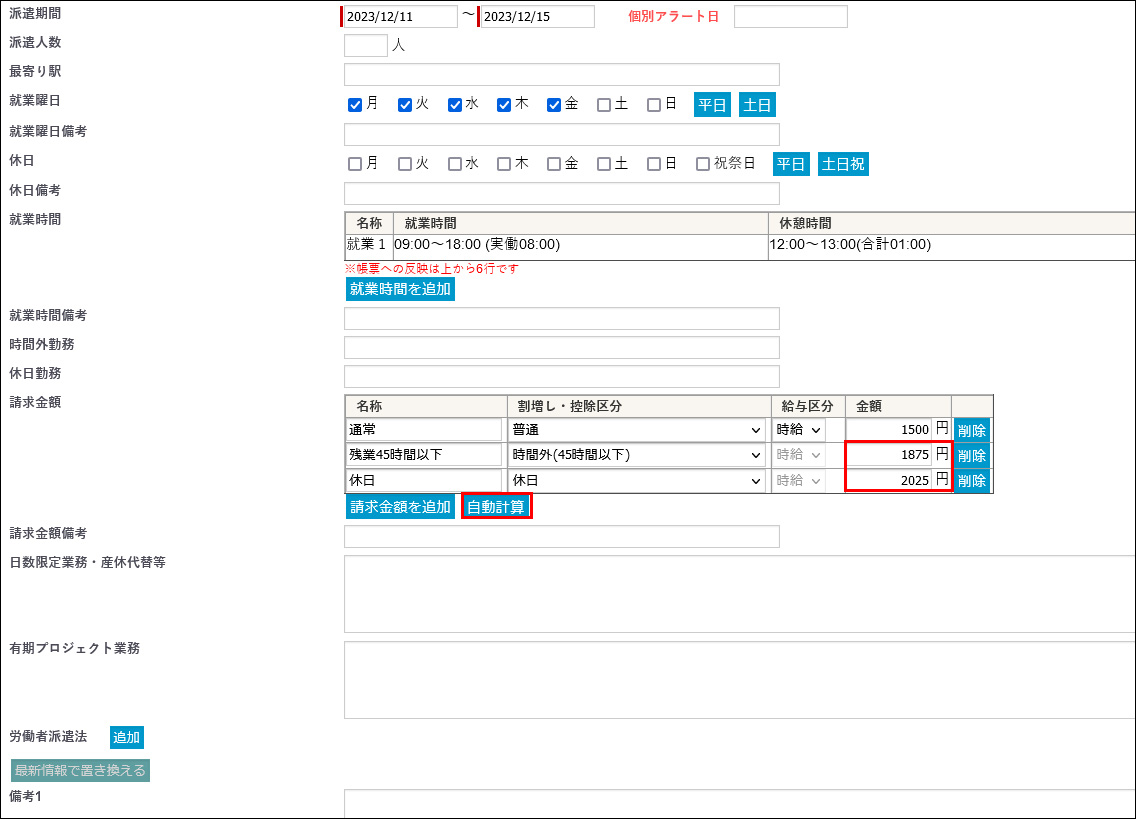Click 09:00～18:00 (実働08:00) cell
1136x819 pixels.
tap(580, 245)
